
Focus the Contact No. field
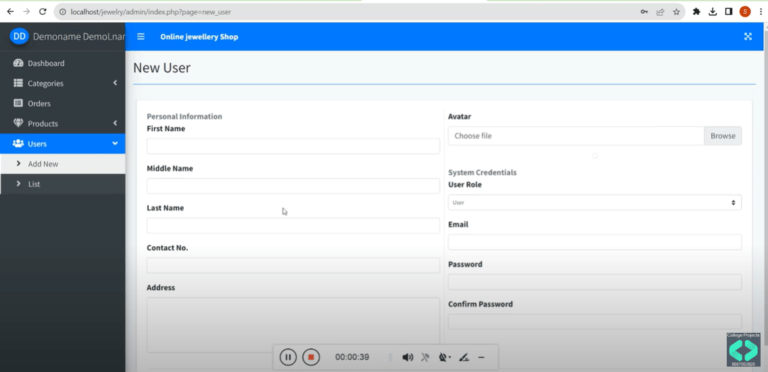(293, 265)
